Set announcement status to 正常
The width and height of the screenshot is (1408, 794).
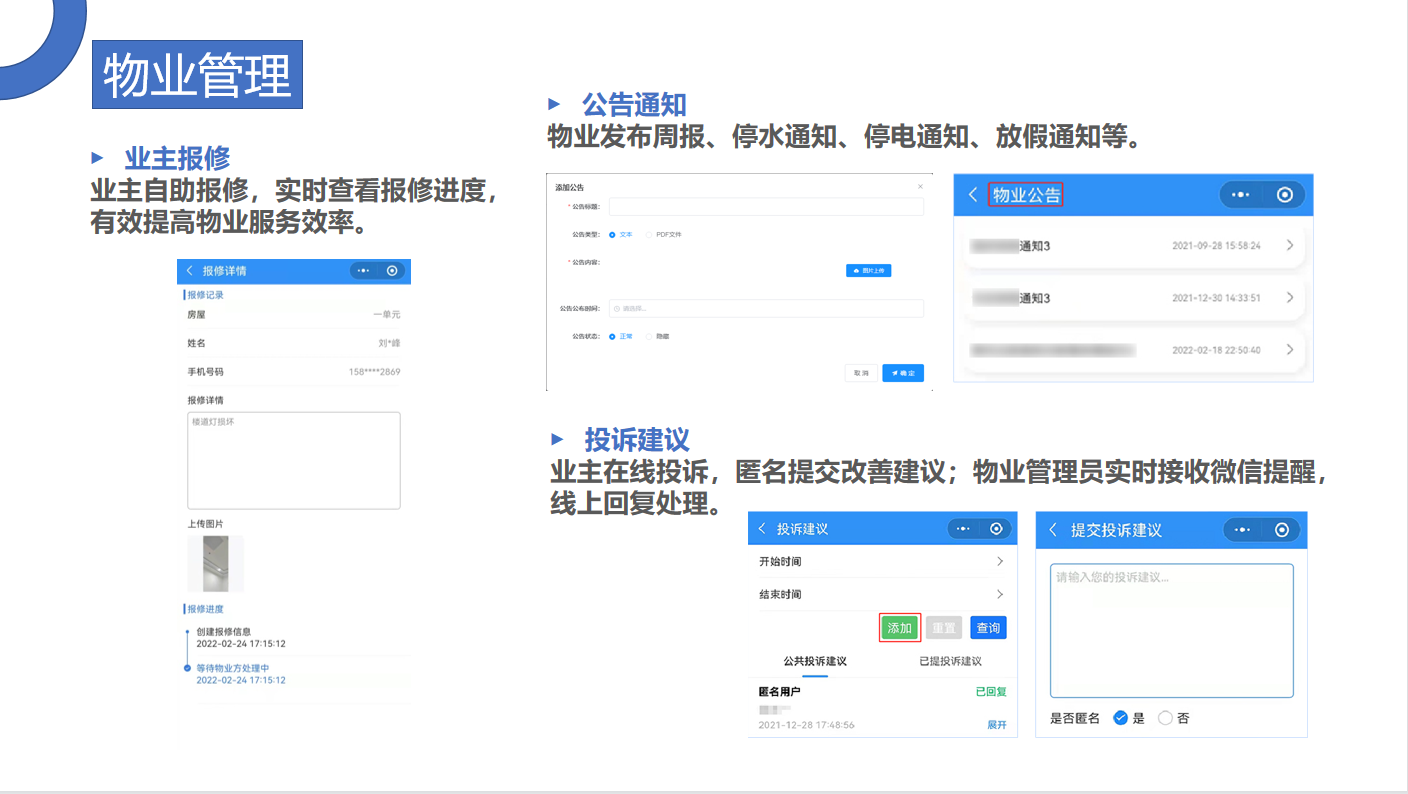[x=612, y=337]
